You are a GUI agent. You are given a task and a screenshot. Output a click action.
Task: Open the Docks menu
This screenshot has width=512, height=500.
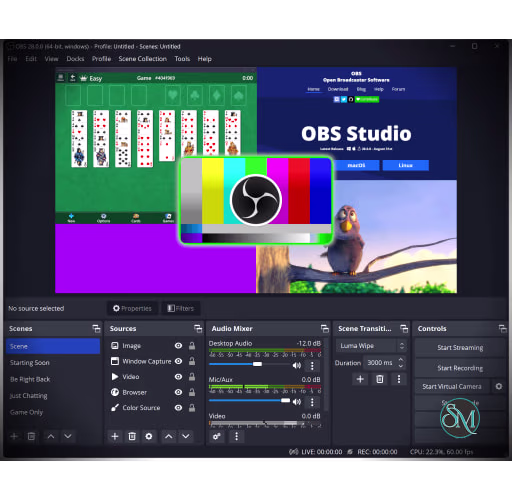[x=75, y=59]
